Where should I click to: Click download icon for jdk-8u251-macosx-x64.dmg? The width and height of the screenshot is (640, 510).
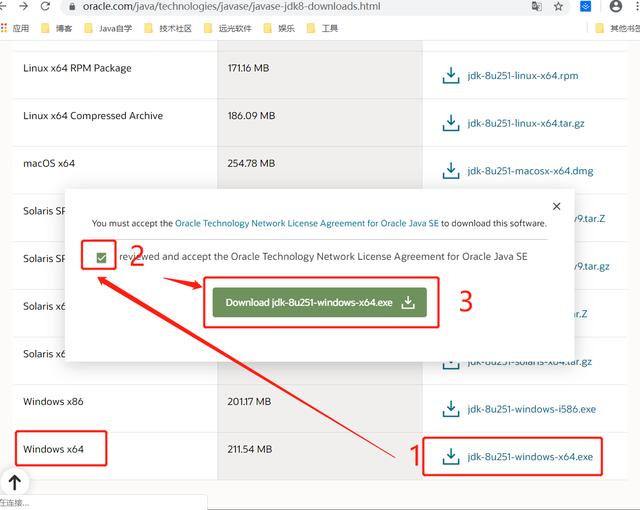point(451,171)
